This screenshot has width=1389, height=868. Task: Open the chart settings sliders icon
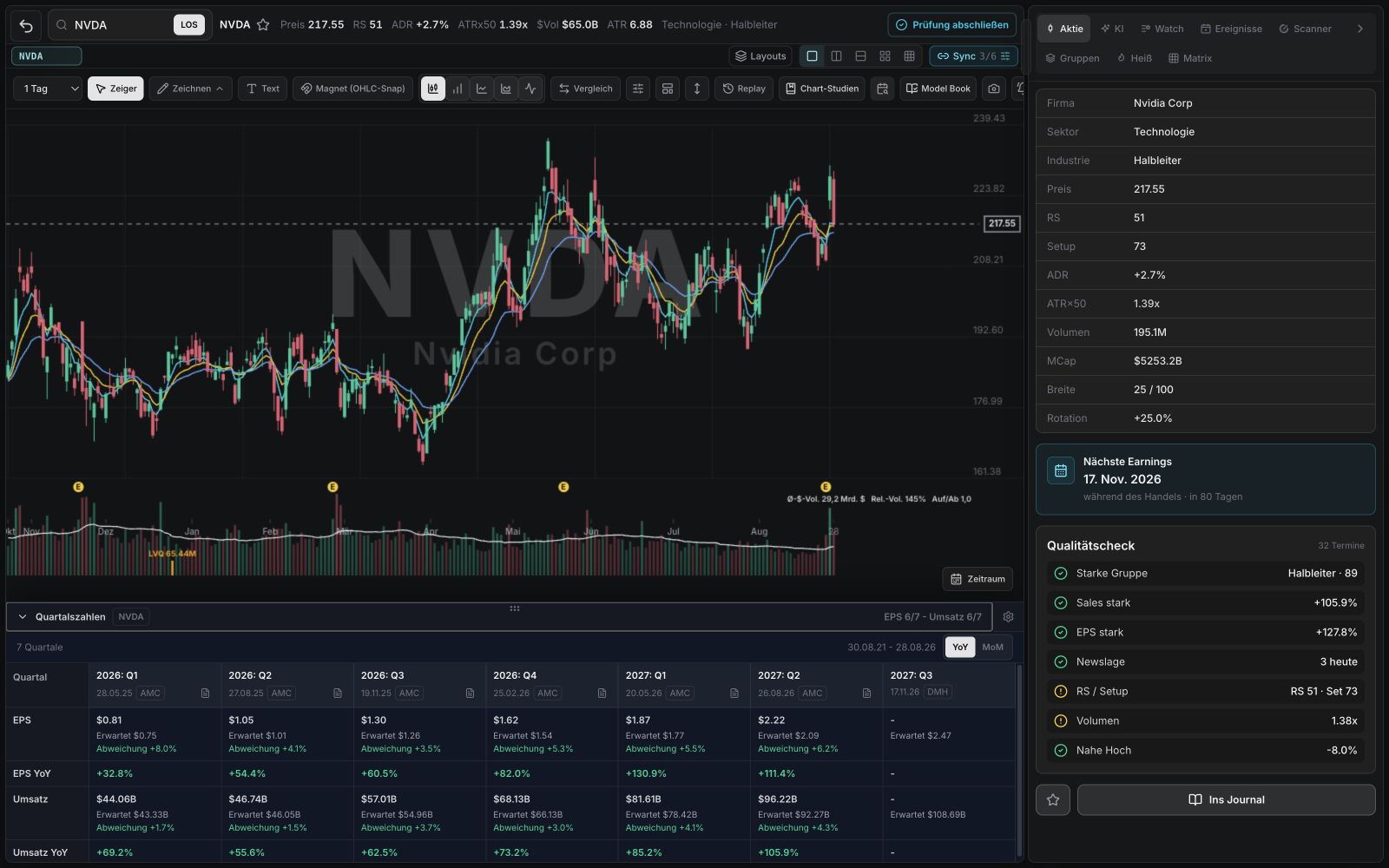click(x=638, y=89)
